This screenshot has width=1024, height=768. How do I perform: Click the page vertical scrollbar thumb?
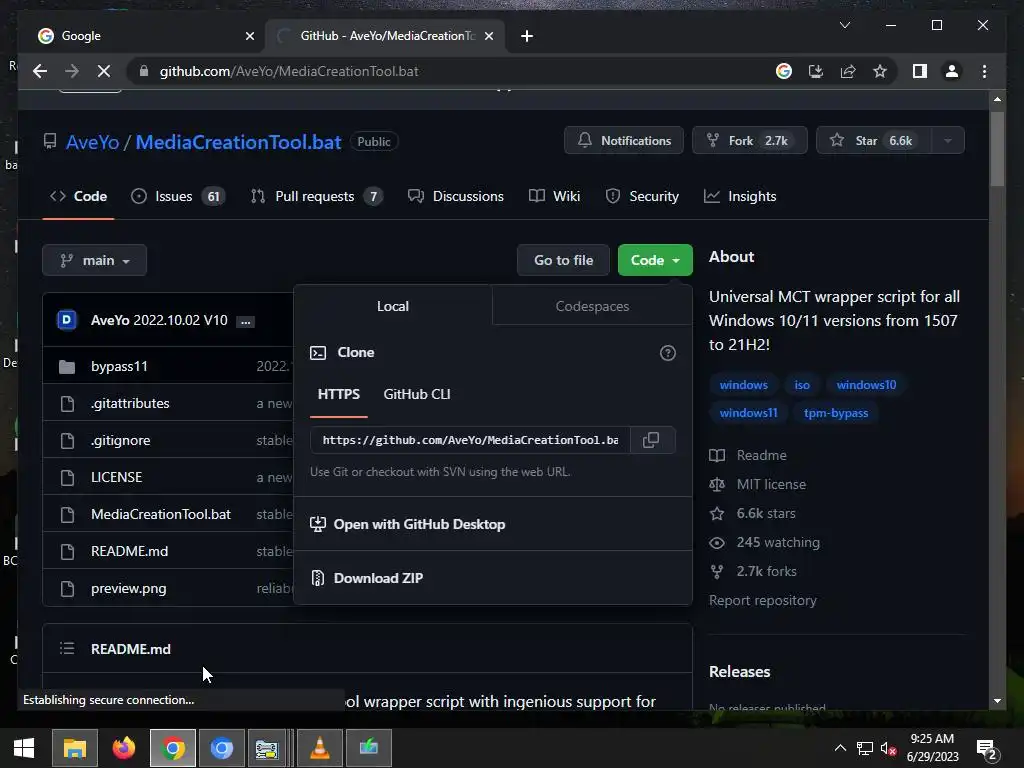(x=997, y=150)
